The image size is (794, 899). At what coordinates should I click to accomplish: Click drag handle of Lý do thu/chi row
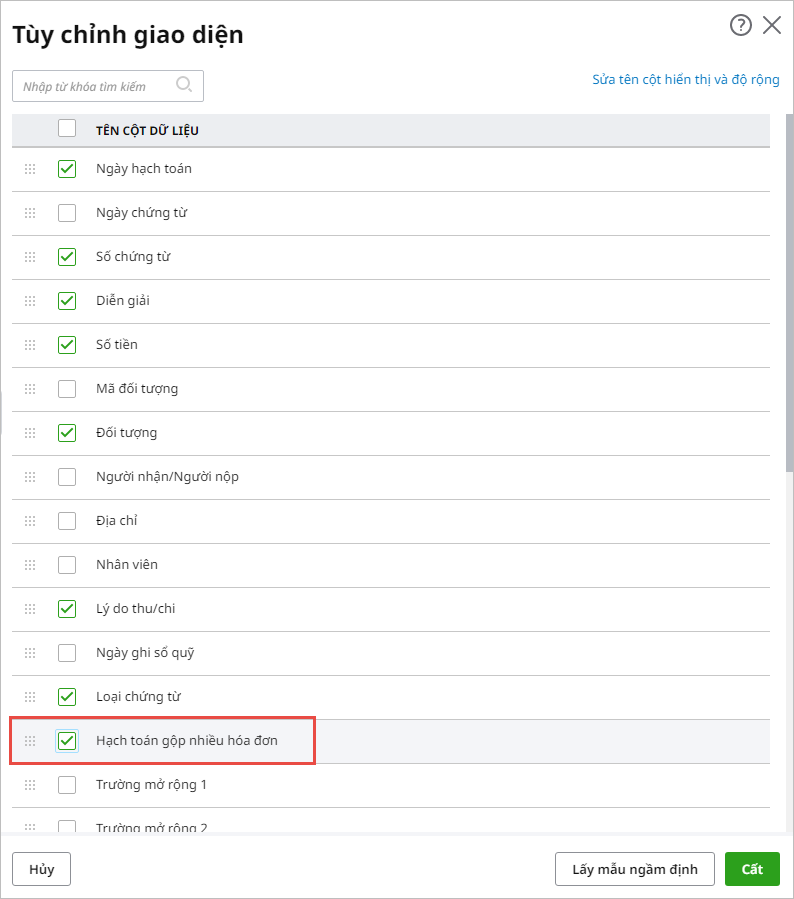pyautogui.click(x=30, y=609)
